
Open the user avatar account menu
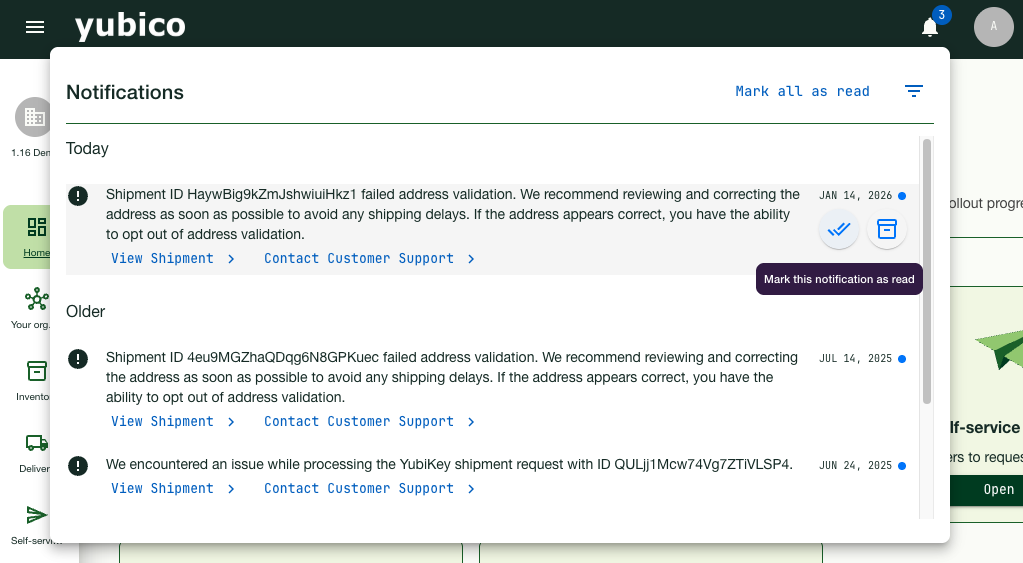pos(993,27)
